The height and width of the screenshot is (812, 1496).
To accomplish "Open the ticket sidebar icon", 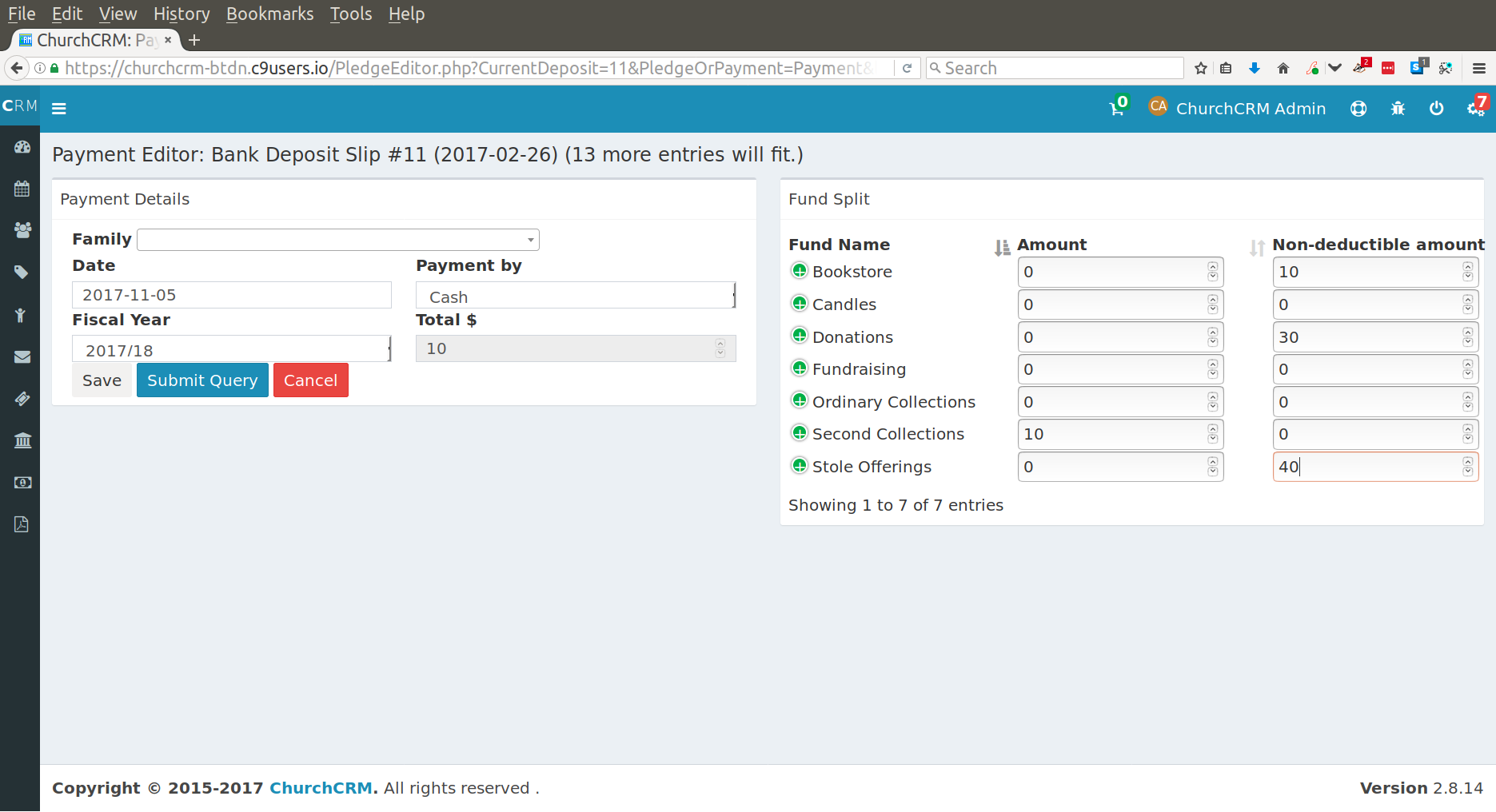I will point(22,398).
